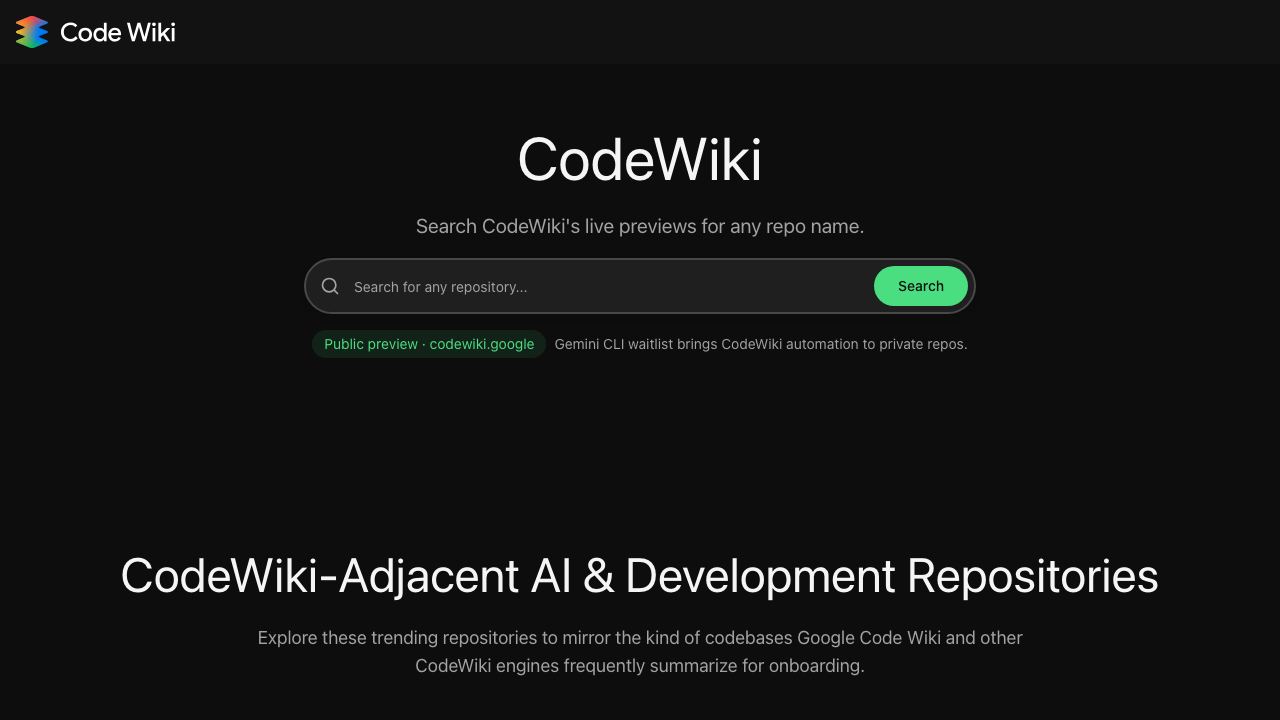
Task: Click the green Search button
Action: coord(921,286)
